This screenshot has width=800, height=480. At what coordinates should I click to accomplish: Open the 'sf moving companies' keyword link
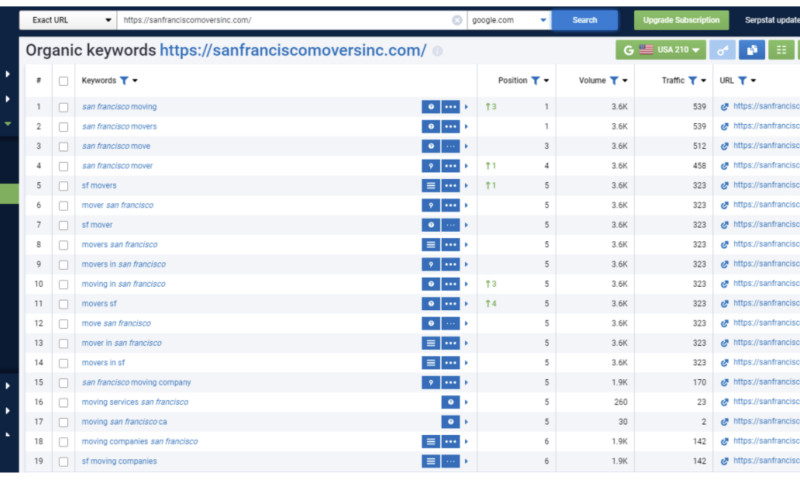point(119,462)
